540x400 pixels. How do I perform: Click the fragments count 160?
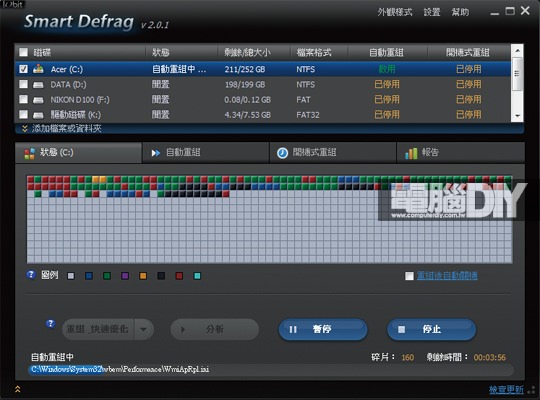click(408, 358)
